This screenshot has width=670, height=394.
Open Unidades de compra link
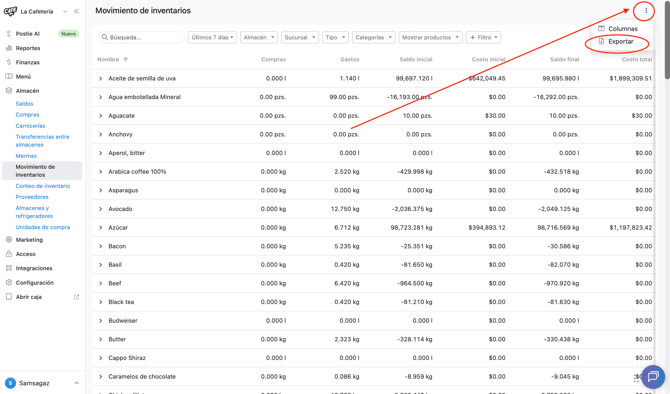tap(43, 227)
